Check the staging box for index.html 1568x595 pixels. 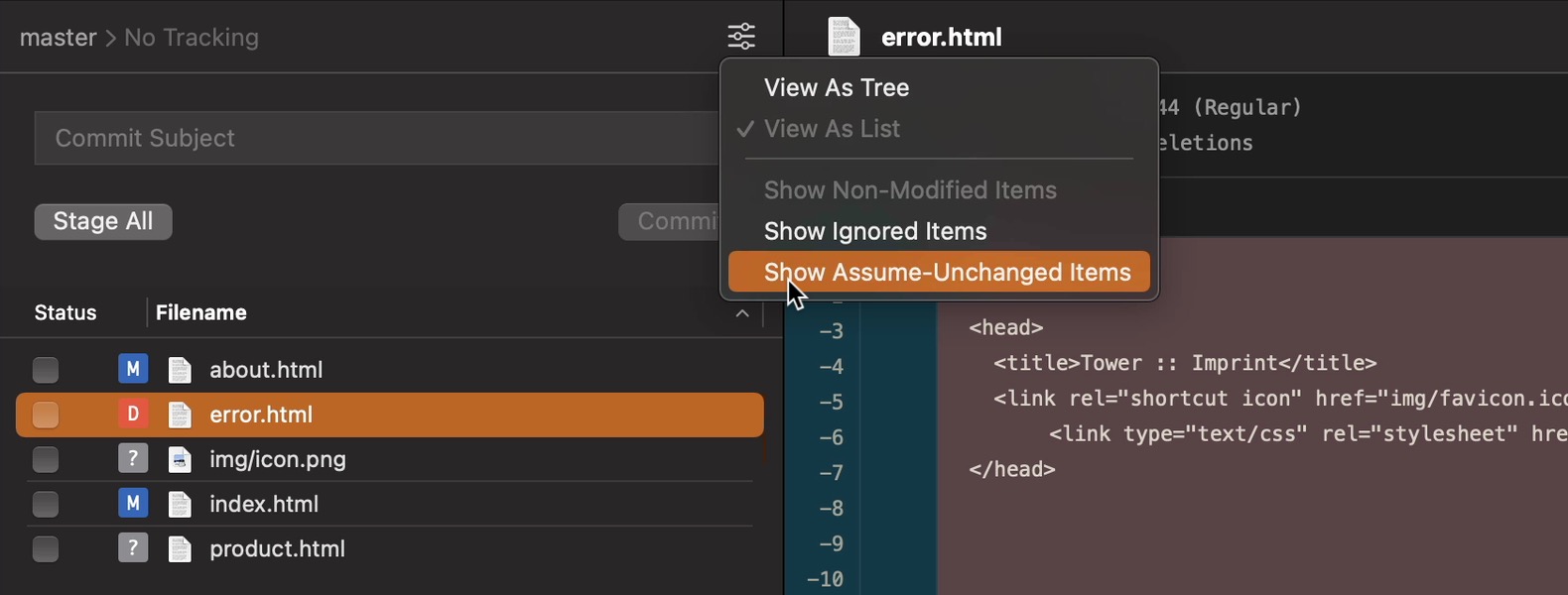46,505
